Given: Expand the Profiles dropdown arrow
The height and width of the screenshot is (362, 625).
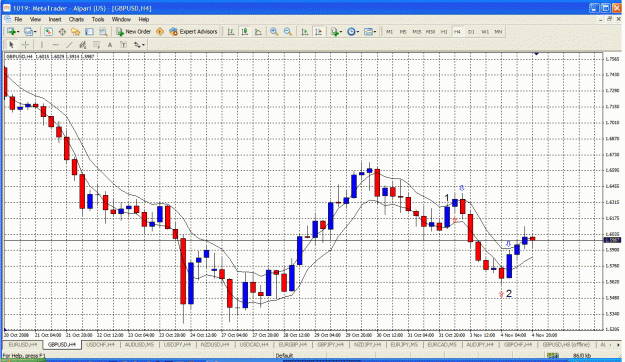Looking at the screenshot, I should (x=35, y=32).
